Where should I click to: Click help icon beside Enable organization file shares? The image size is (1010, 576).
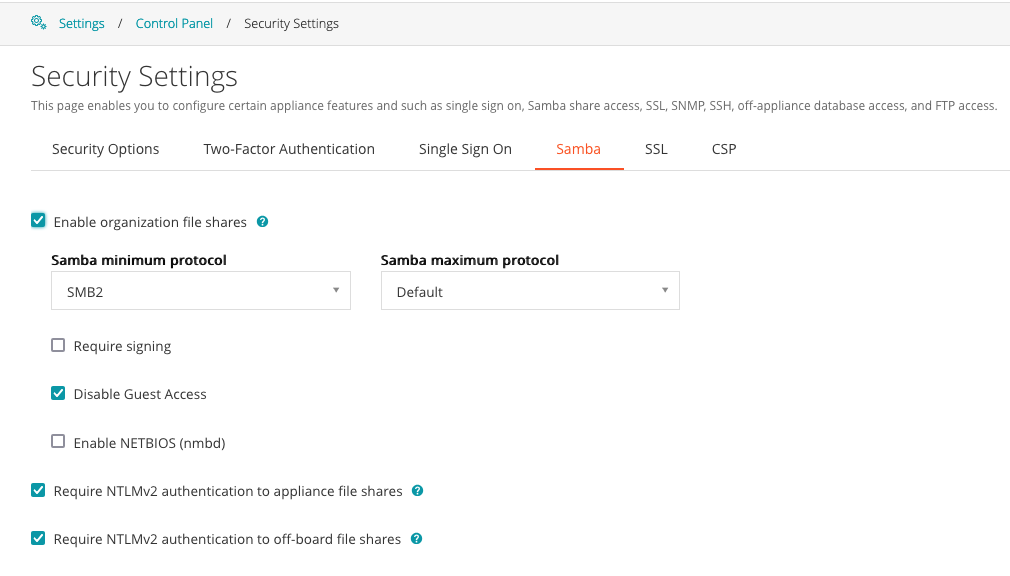tap(262, 222)
